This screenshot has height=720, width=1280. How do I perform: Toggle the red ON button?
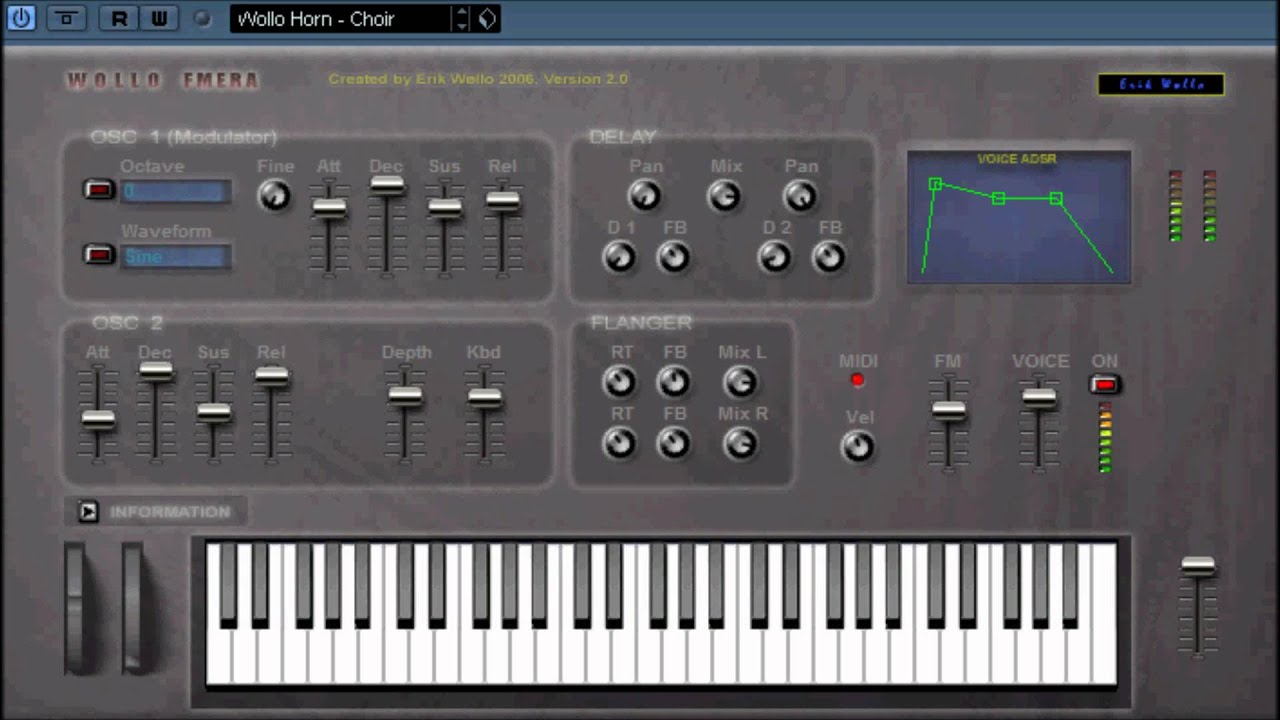(1105, 384)
